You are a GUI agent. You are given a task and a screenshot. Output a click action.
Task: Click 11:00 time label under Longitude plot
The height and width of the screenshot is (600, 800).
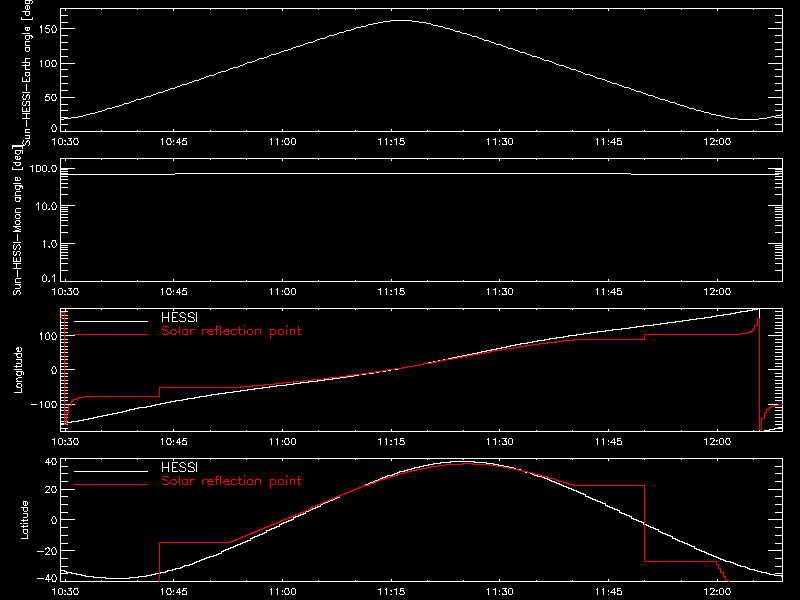(x=283, y=442)
